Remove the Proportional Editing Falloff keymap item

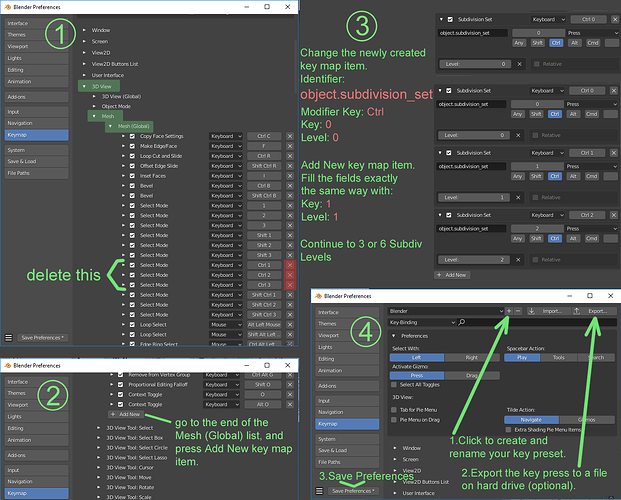click(x=290, y=384)
